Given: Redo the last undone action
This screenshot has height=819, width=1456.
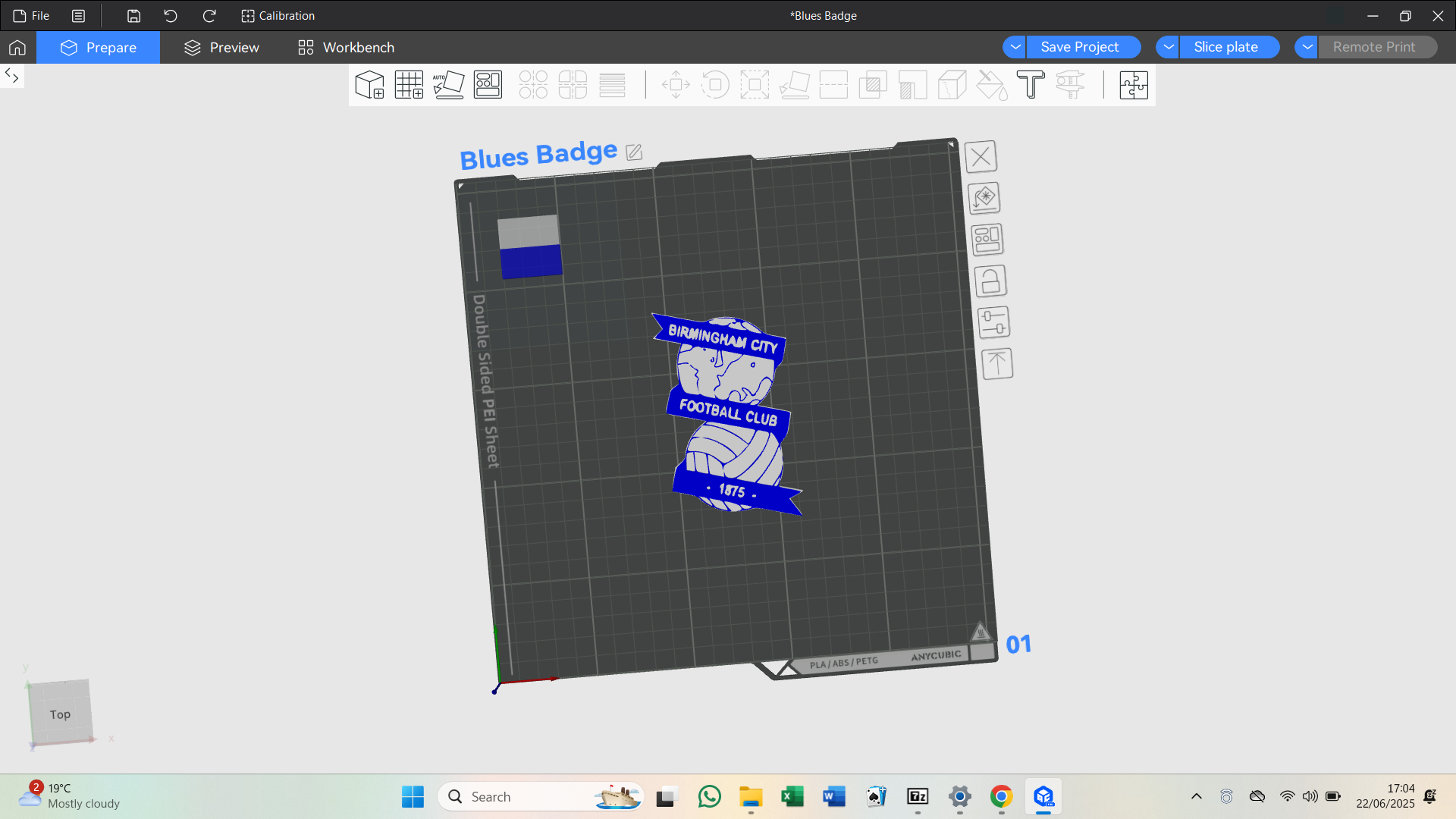Looking at the screenshot, I should (x=209, y=16).
